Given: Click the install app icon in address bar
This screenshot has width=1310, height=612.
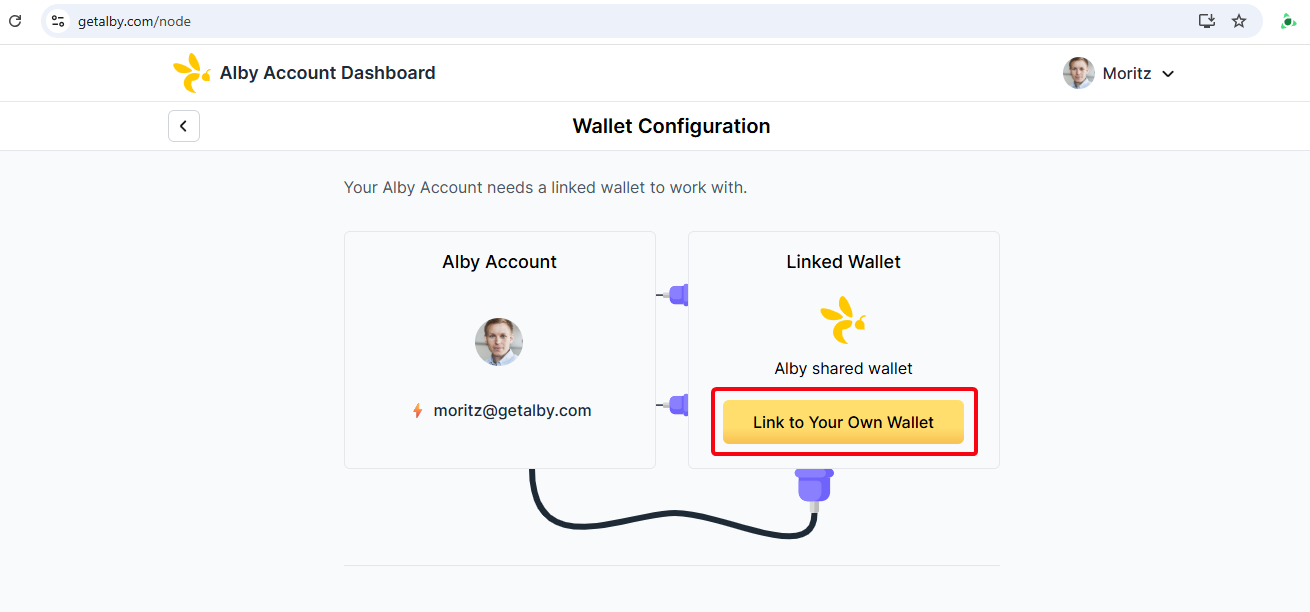Looking at the screenshot, I should [x=1207, y=21].
